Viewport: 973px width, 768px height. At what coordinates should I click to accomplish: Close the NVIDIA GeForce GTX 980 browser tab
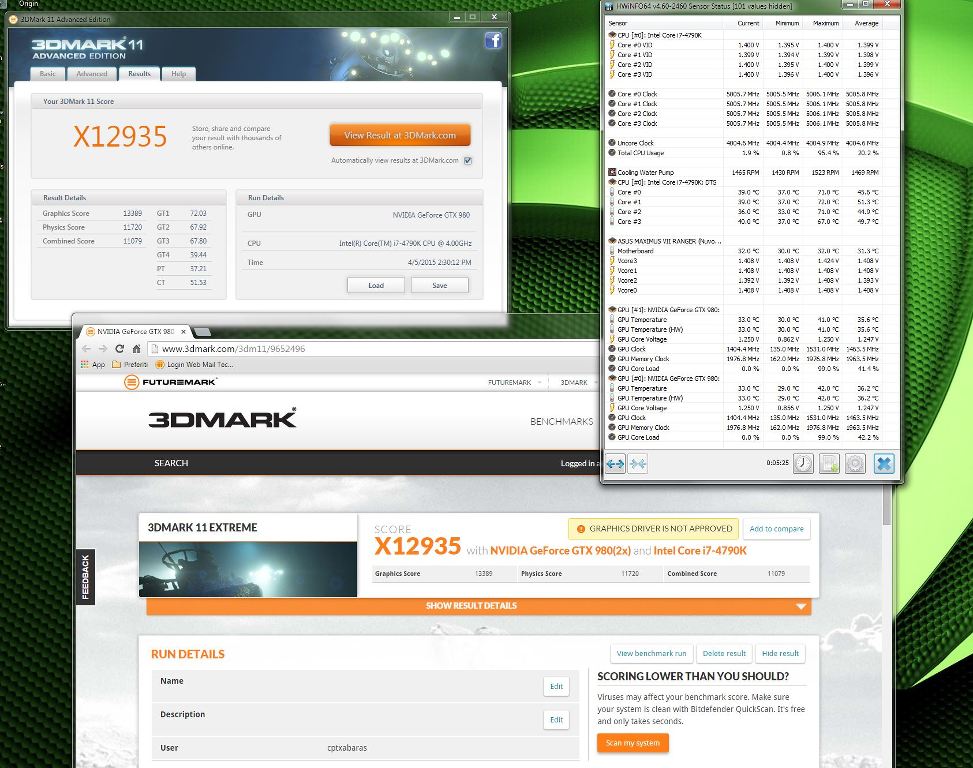183,332
